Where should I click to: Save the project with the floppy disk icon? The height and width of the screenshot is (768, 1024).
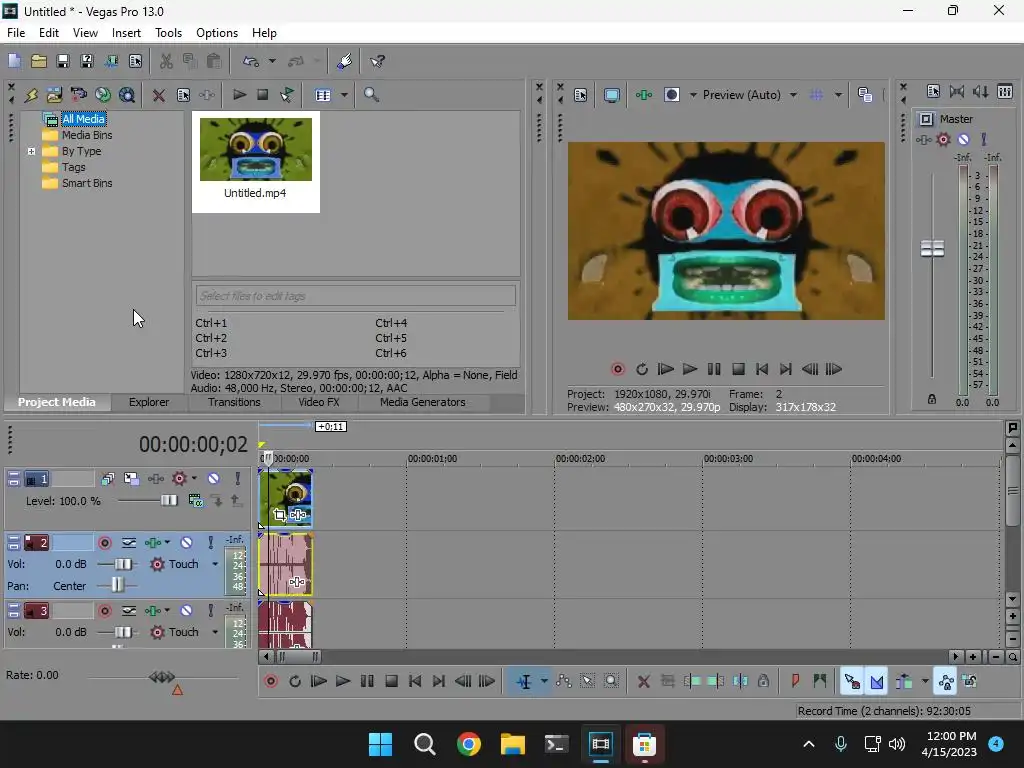pyautogui.click(x=63, y=61)
